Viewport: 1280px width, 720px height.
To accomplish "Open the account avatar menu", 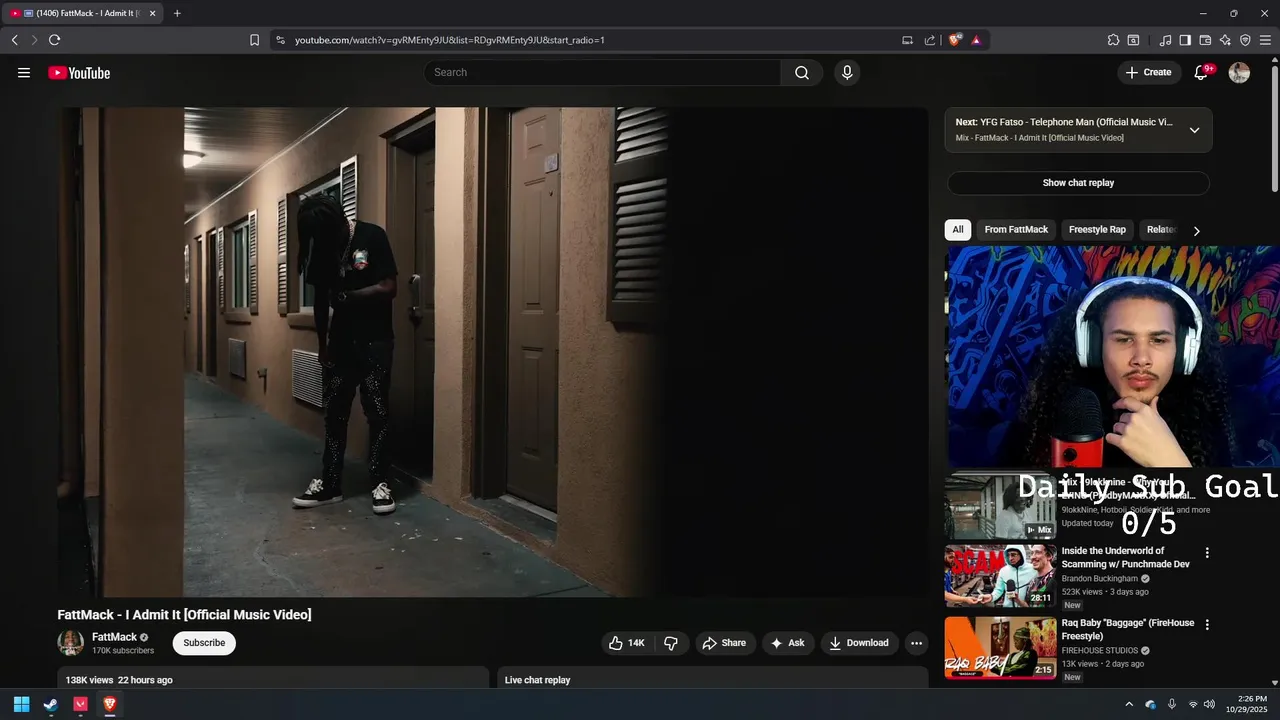I will [1239, 72].
